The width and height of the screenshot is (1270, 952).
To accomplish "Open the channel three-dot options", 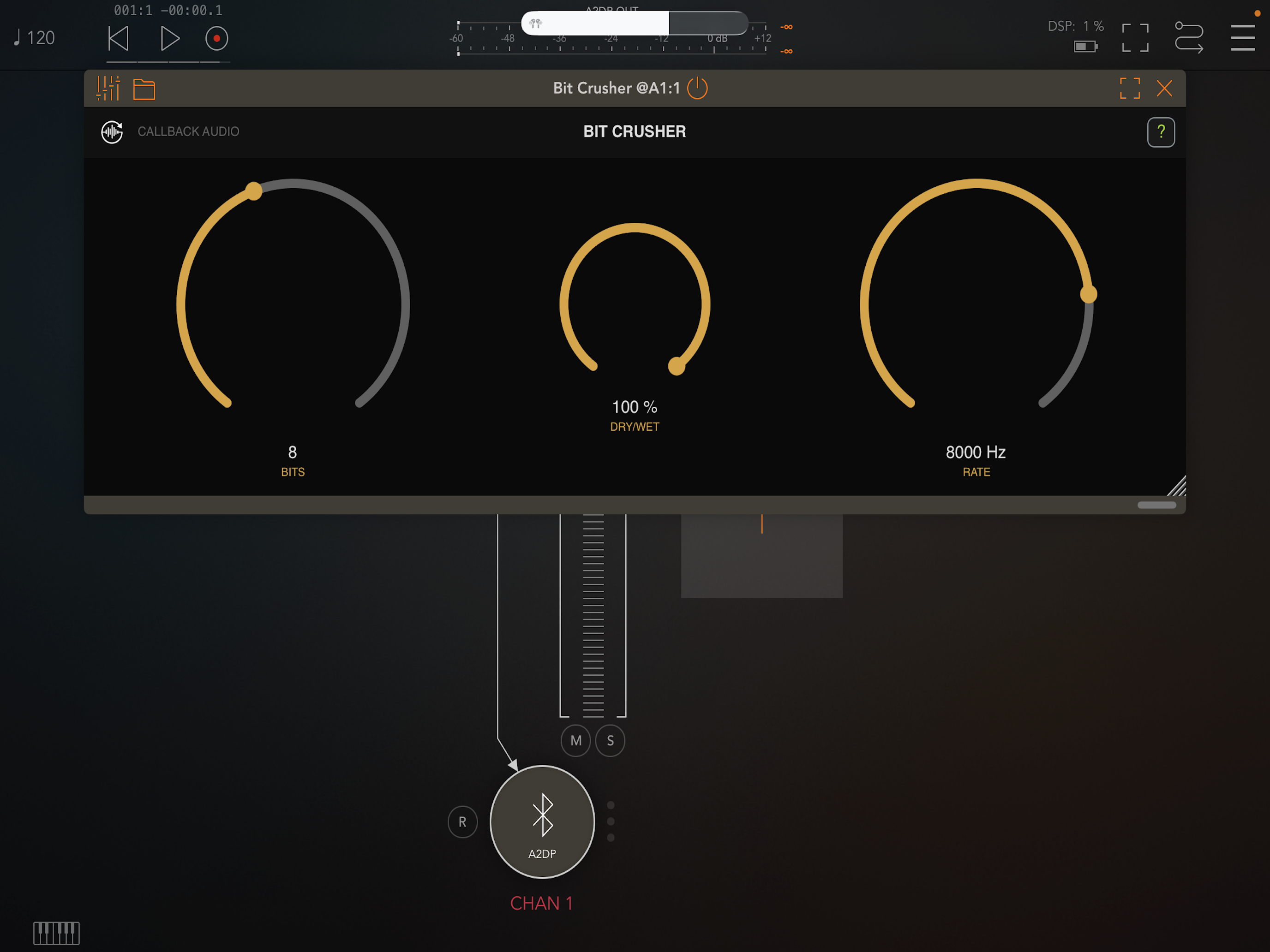I will [x=611, y=821].
